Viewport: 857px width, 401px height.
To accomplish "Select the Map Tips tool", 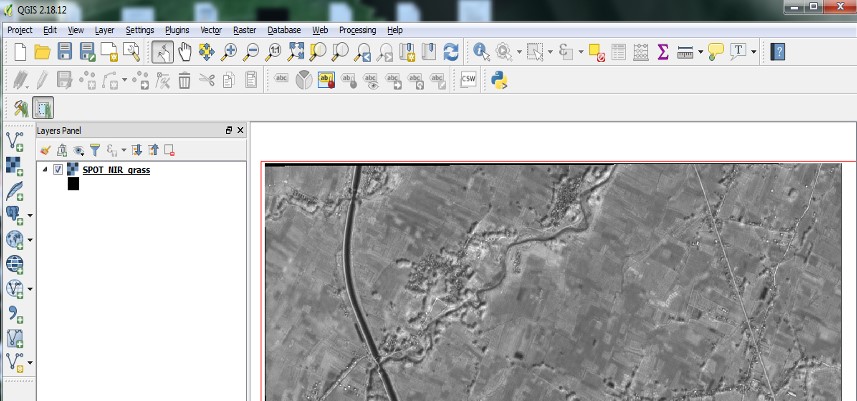I will [x=715, y=52].
